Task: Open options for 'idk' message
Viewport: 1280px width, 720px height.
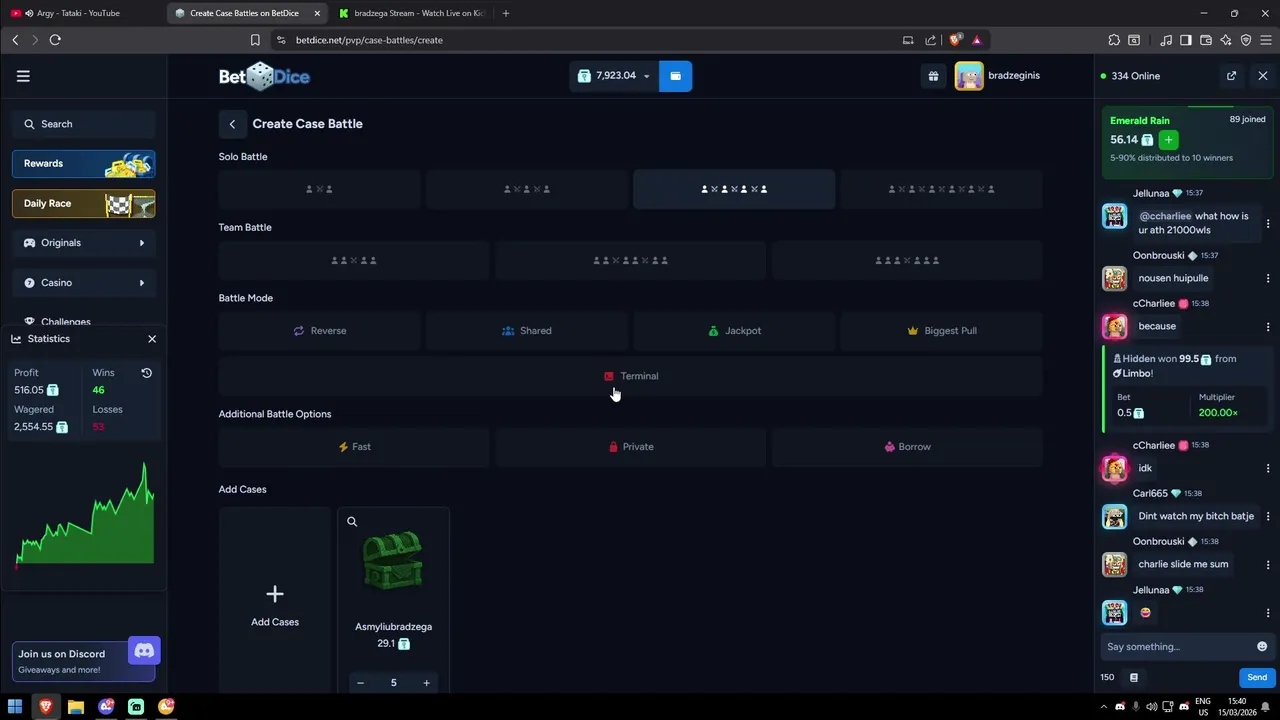Action: point(1268,468)
